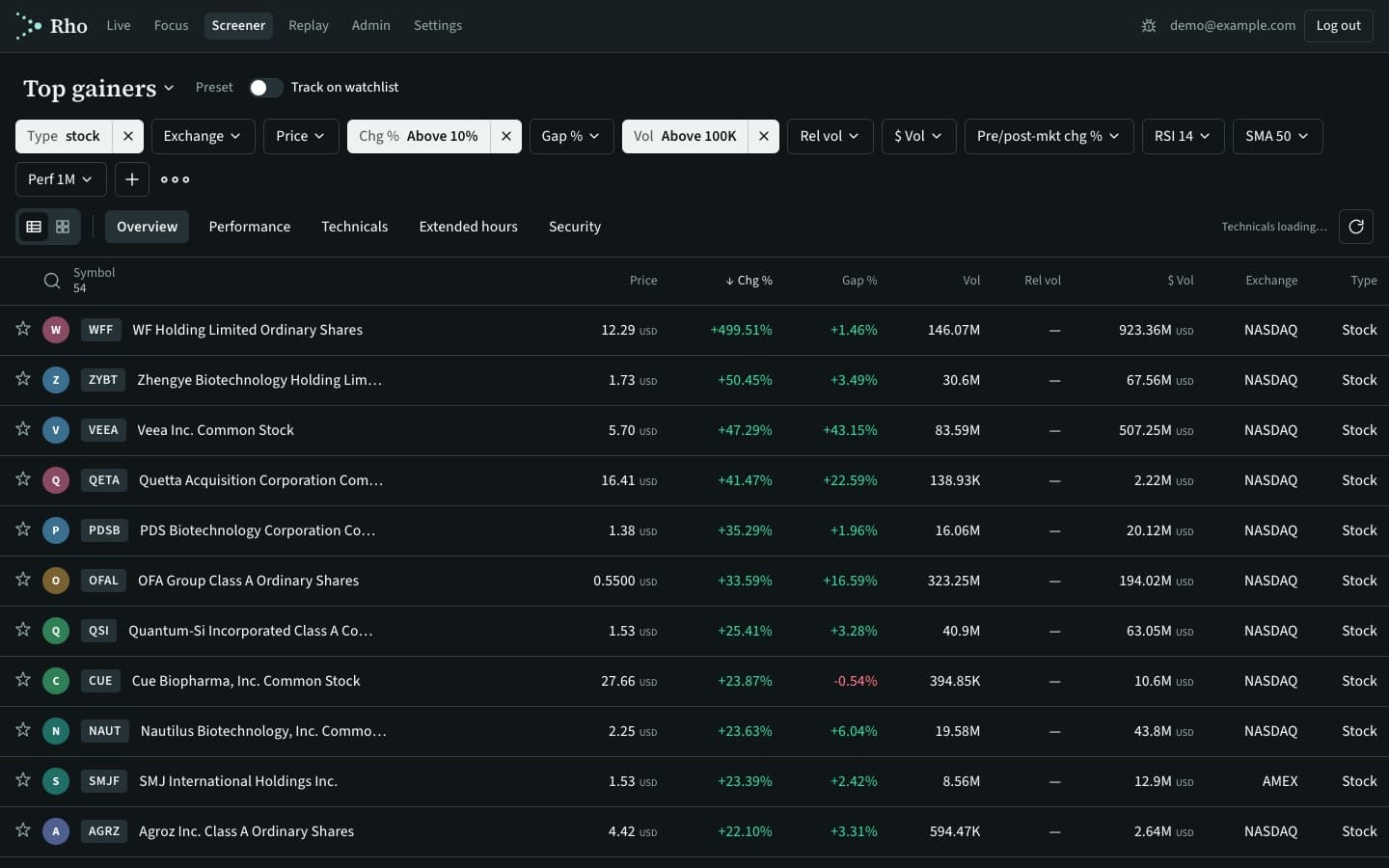The height and width of the screenshot is (868, 1389).
Task: Switch to the Technicals tab
Action: (x=355, y=227)
